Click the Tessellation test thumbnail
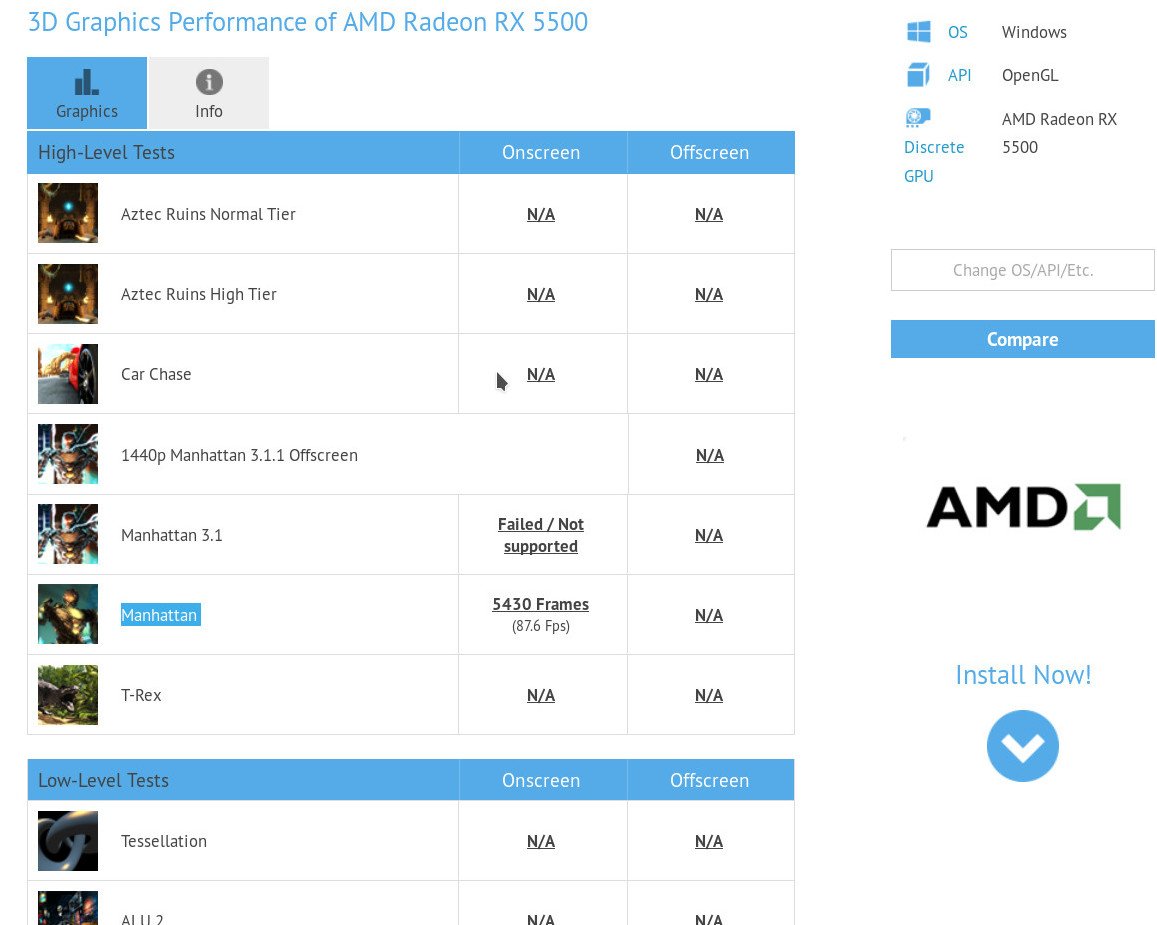Screen dimensions: 1157x925 click(x=68, y=841)
